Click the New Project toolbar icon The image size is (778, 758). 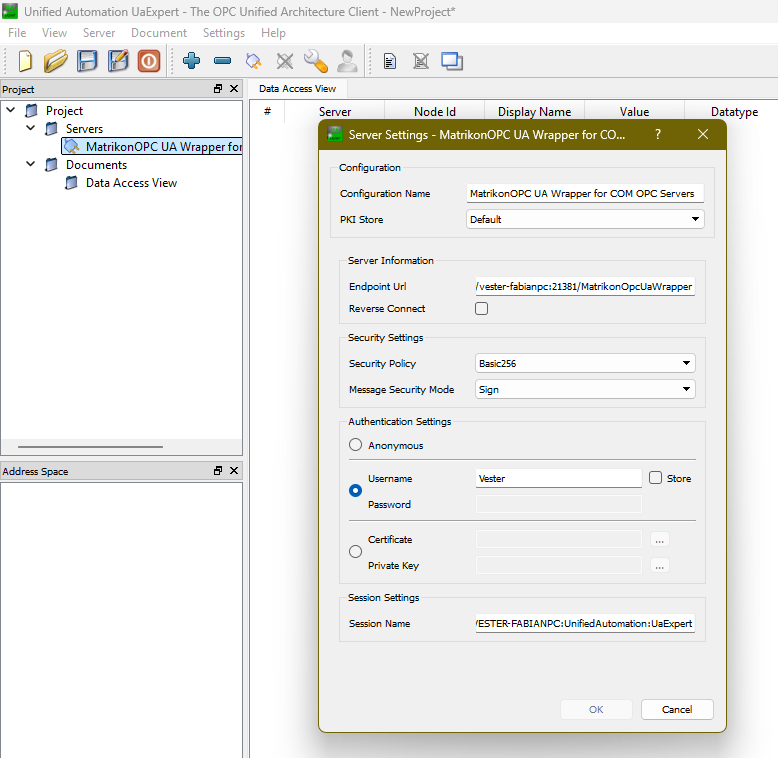tap(25, 62)
